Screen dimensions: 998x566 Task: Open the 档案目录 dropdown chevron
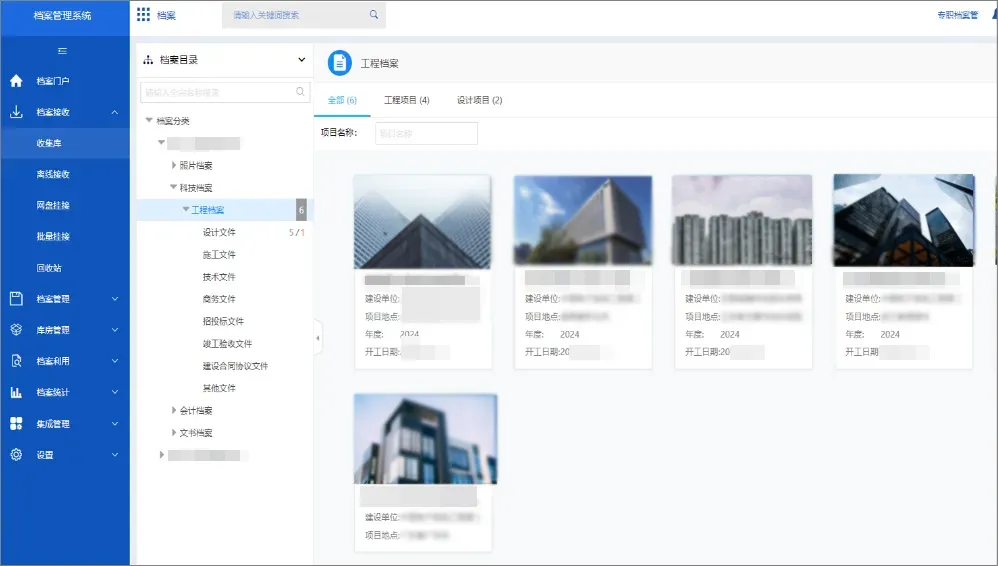coord(301,60)
